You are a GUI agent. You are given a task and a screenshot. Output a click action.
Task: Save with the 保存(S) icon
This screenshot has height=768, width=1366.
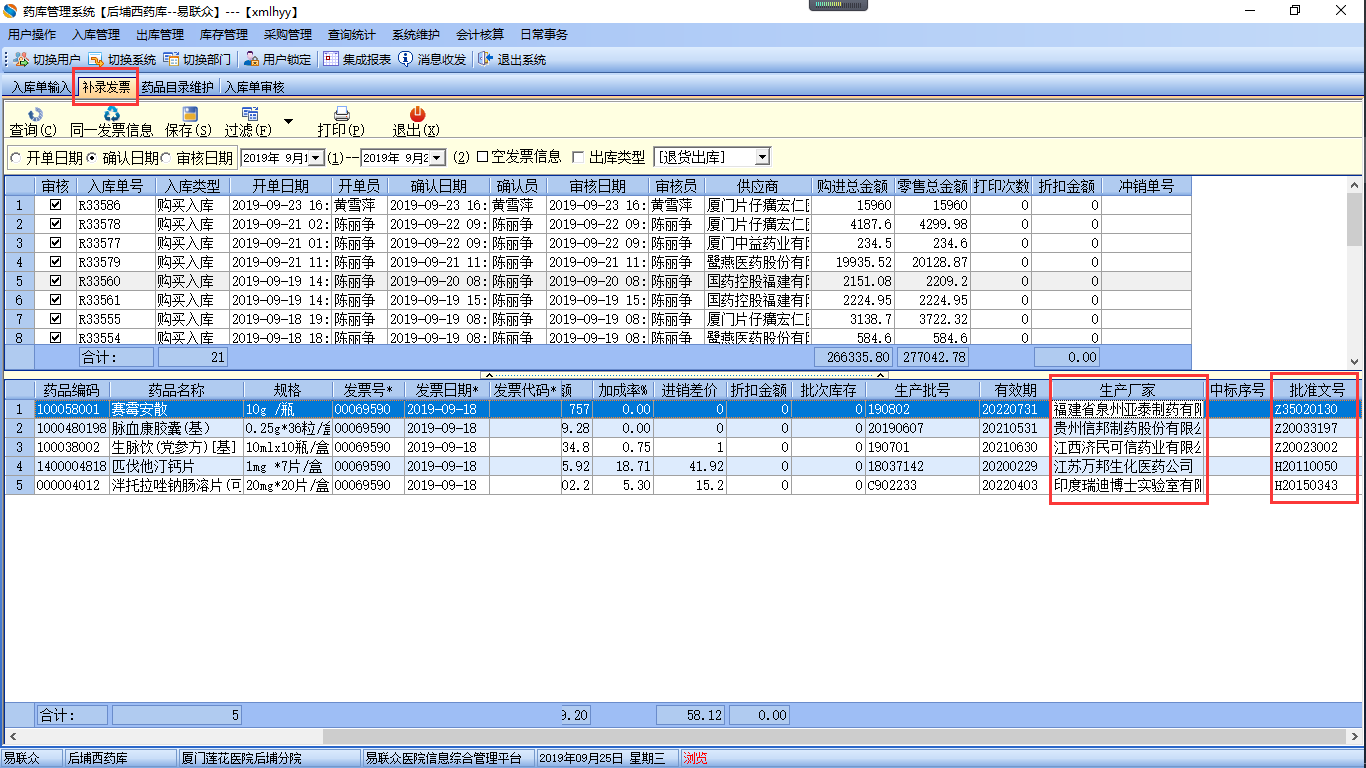coord(189,114)
